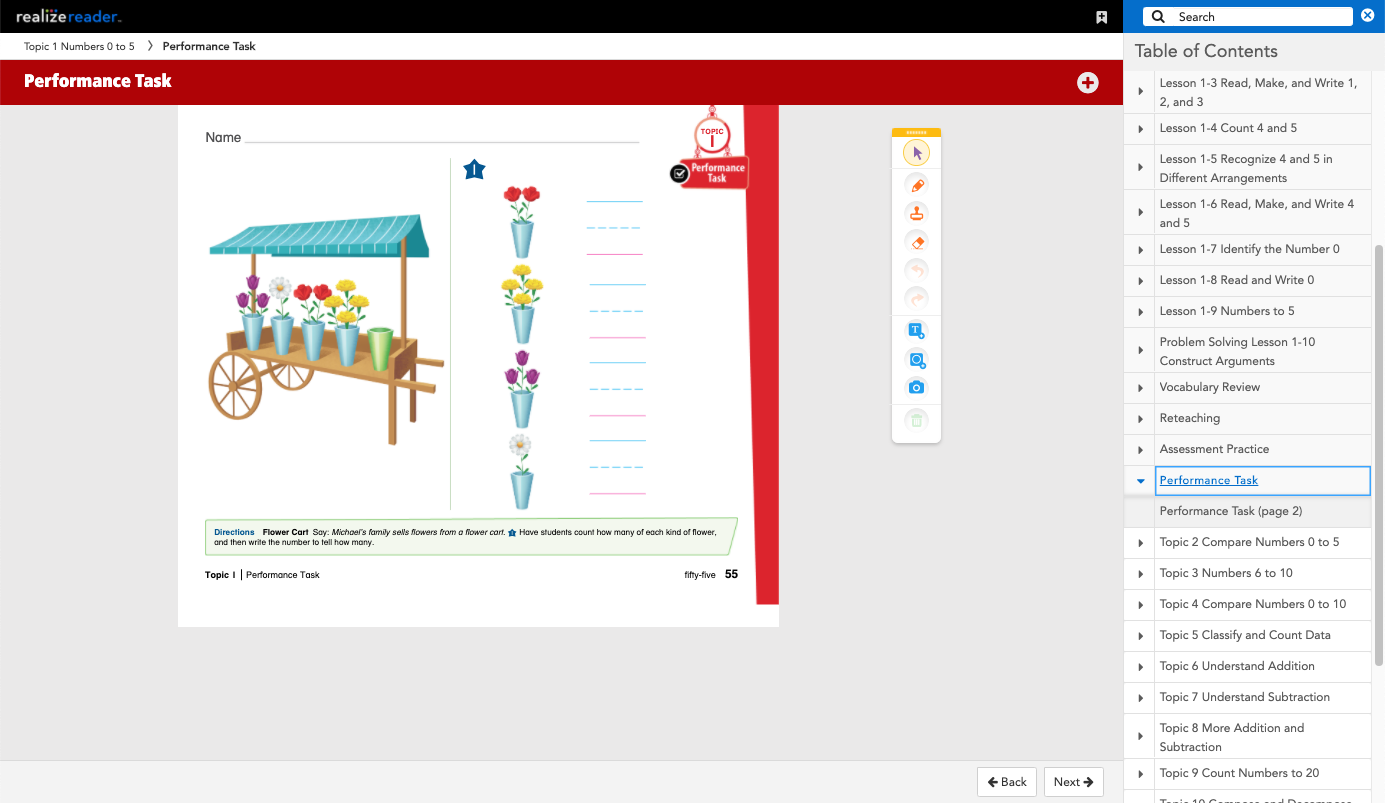
Task: Click the red flowers vase answer line
Action: (x=615, y=228)
